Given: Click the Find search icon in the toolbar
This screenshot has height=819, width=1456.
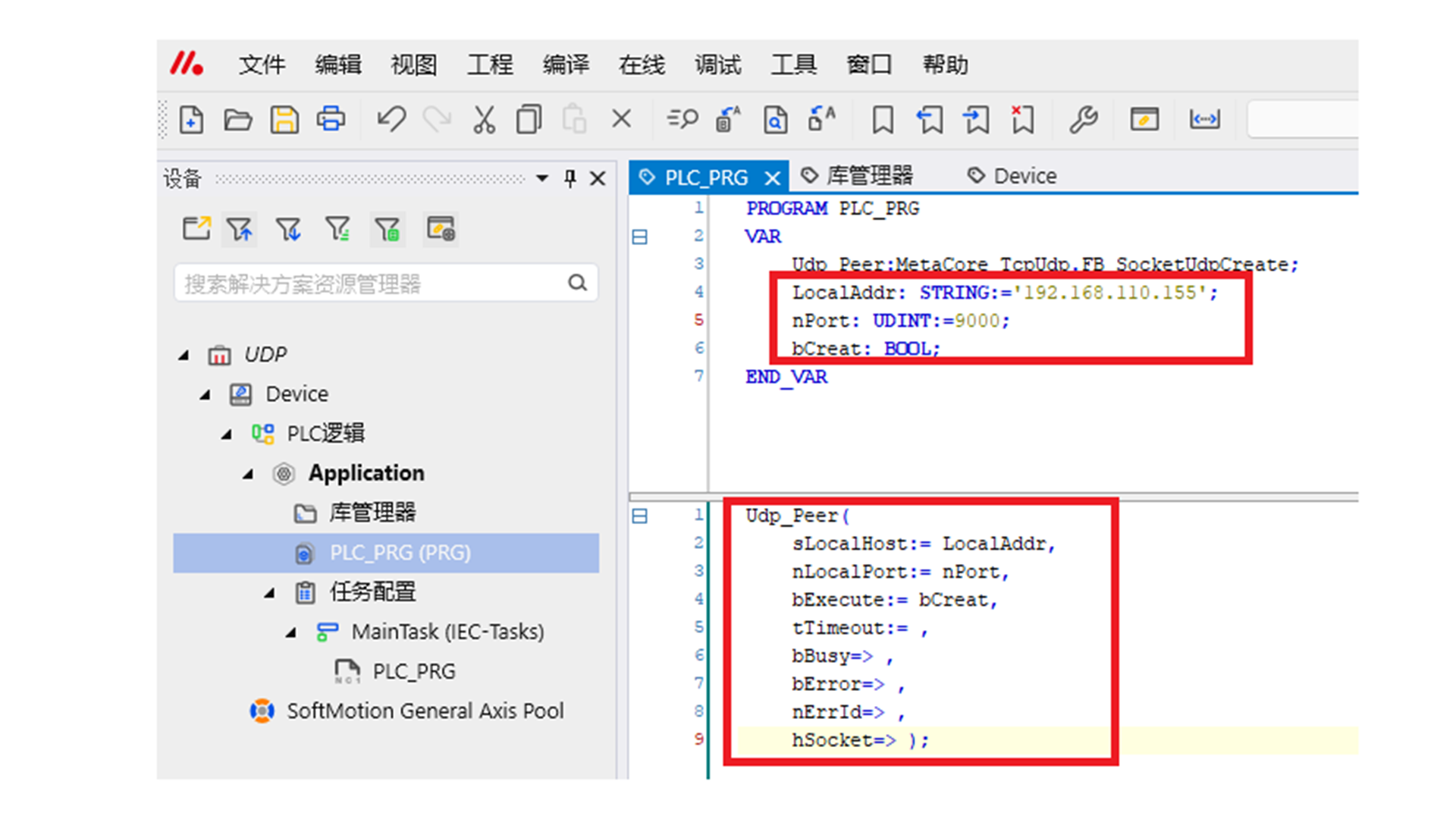Looking at the screenshot, I should 682,120.
